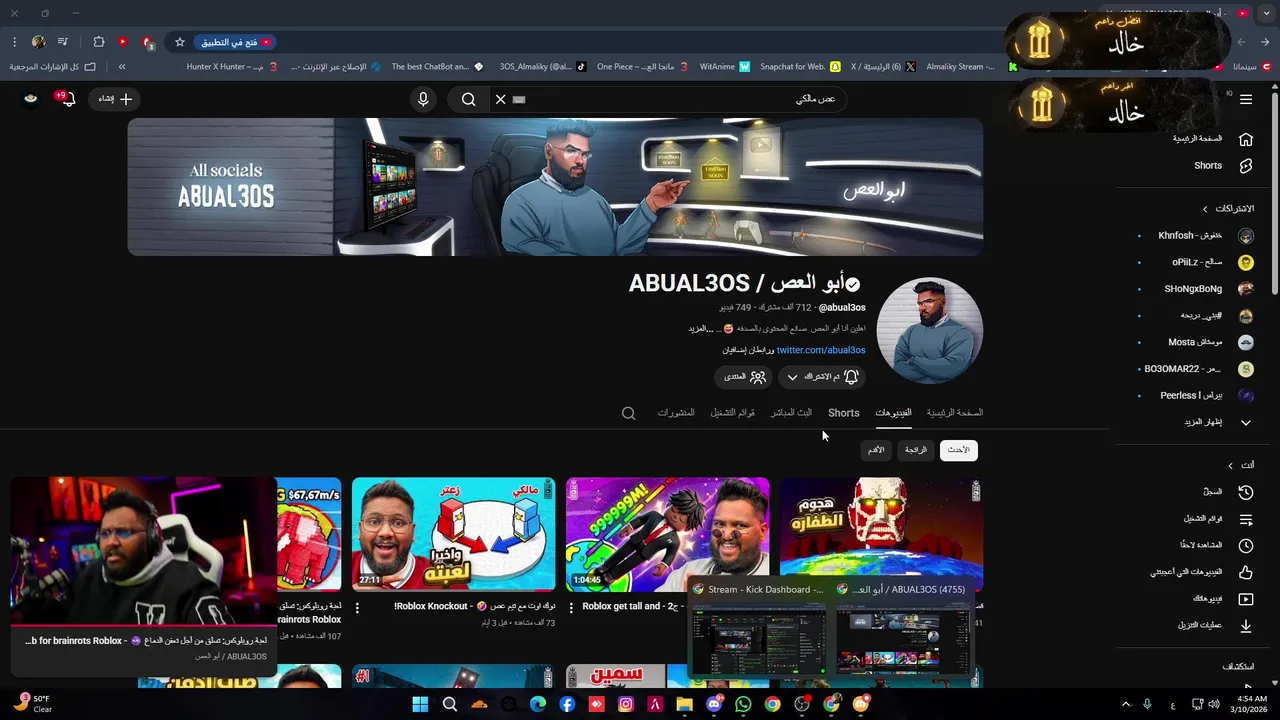This screenshot has width=1280, height=720.
Task: Select the Oldest (الأقدم) filter chip
Action: tap(876, 450)
